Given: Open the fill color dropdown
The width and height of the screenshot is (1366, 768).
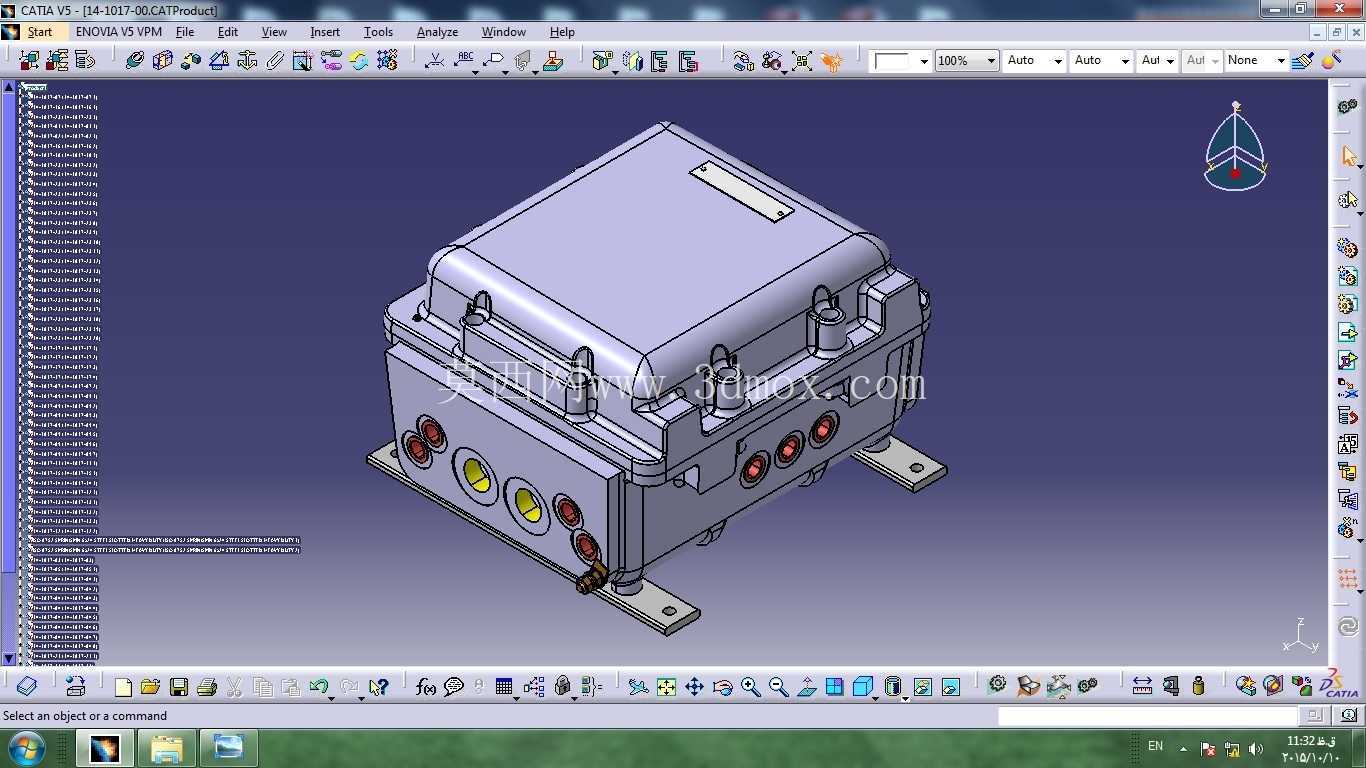Looking at the screenshot, I should (x=900, y=61).
